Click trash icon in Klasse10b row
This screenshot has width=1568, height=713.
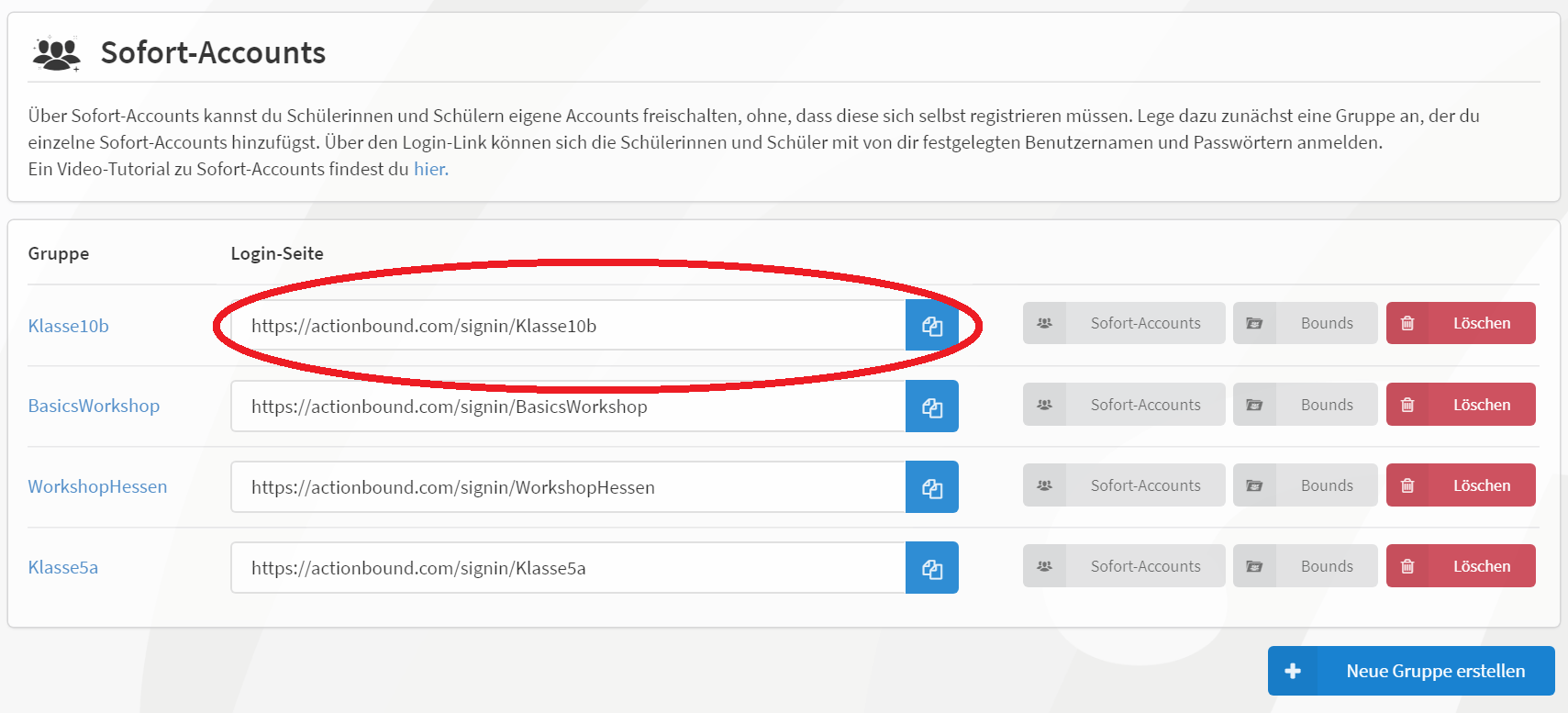point(1407,323)
